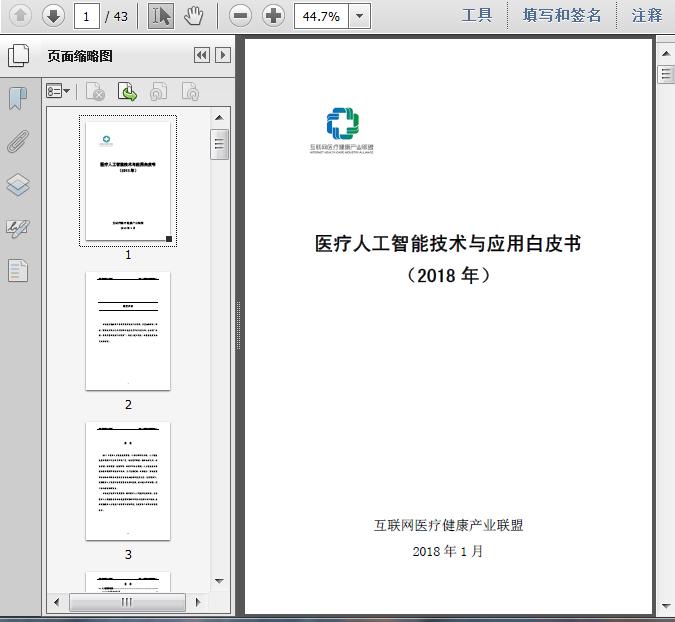
Task: Collapse the navigation pane with double-arrow button
Action: (202, 55)
